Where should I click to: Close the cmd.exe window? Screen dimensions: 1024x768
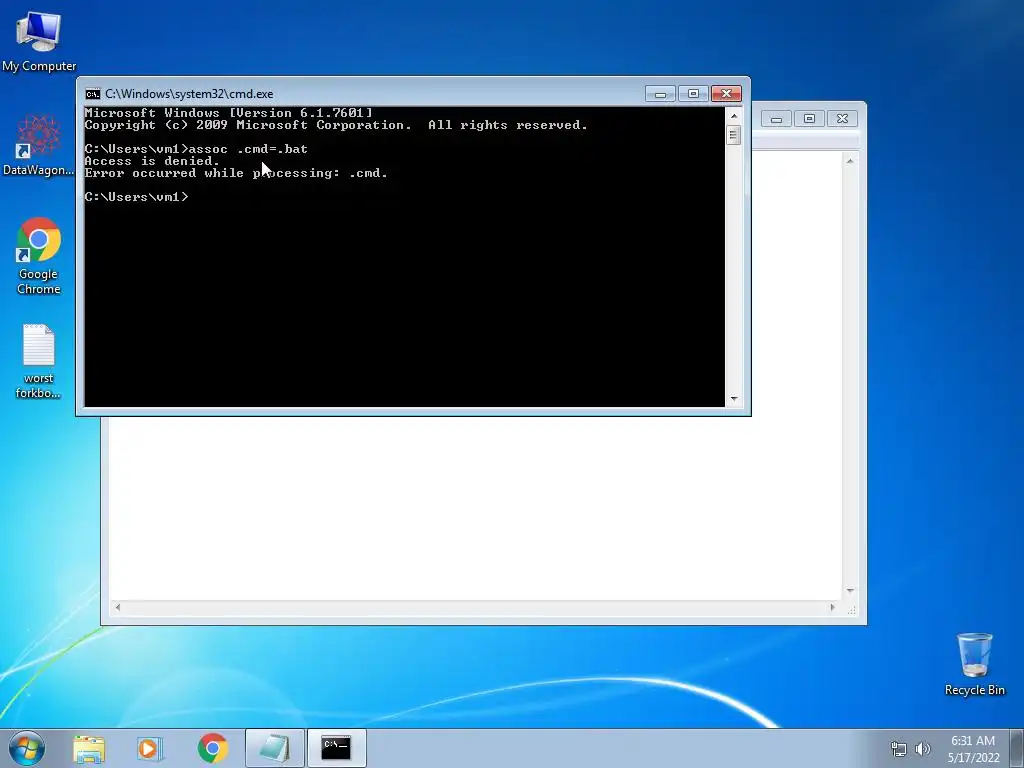pos(726,94)
